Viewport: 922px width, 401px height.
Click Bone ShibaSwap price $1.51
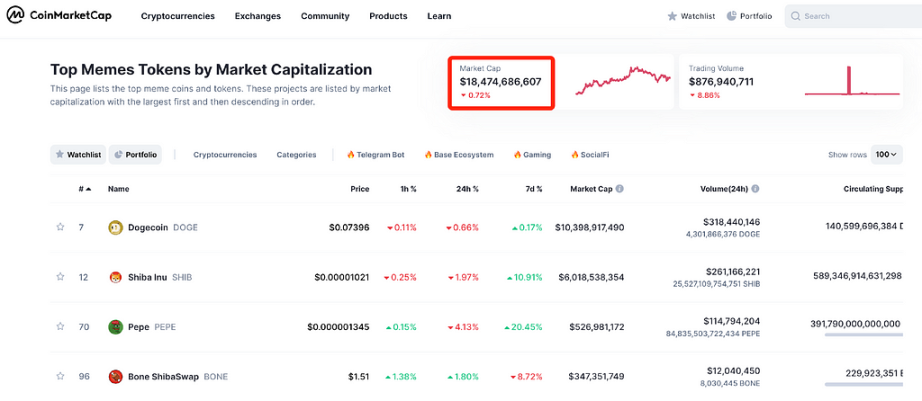pyautogui.click(x=358, y=376)
